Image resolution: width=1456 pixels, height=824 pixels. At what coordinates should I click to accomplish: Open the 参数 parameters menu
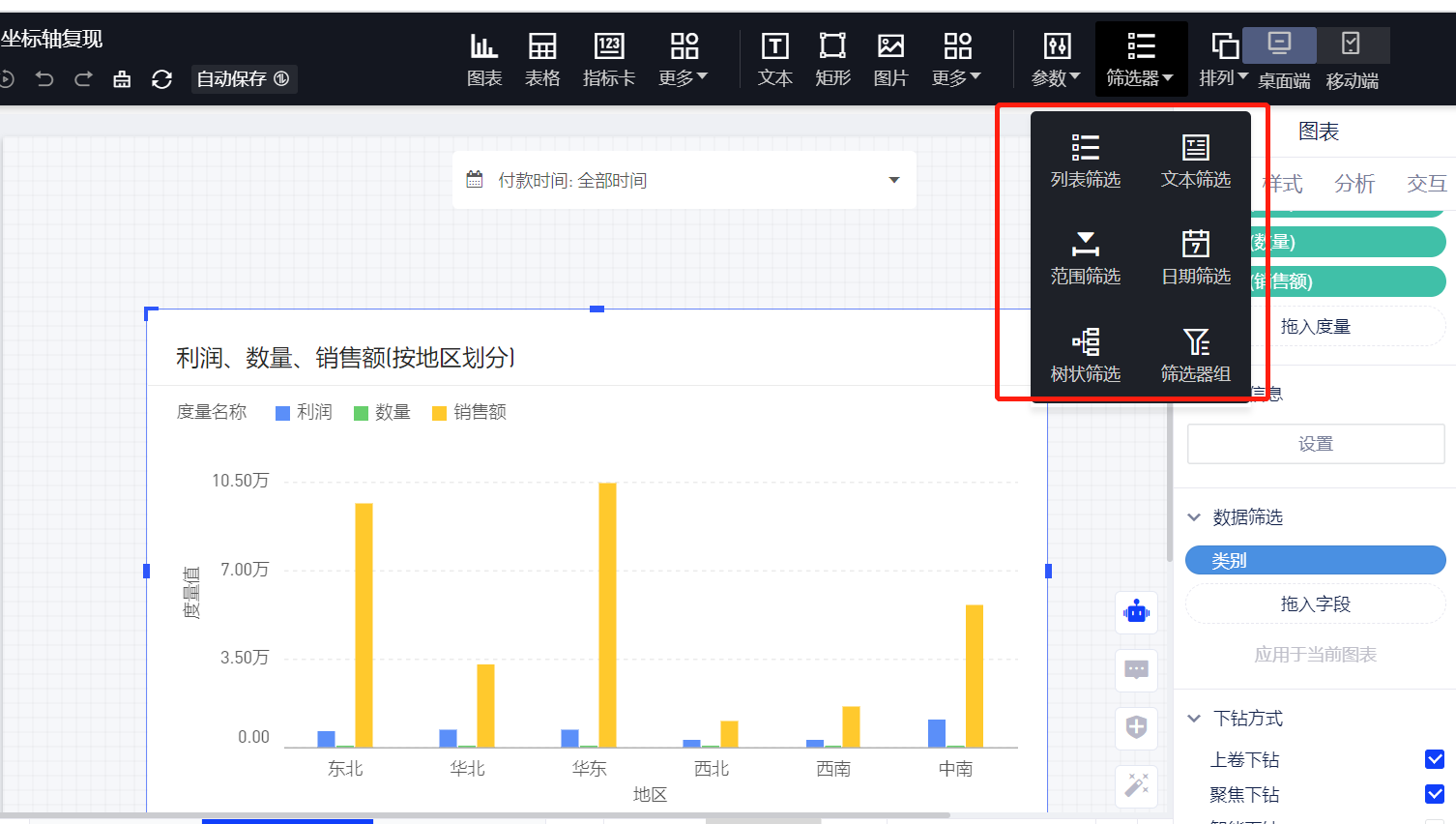pos(1056,60)
